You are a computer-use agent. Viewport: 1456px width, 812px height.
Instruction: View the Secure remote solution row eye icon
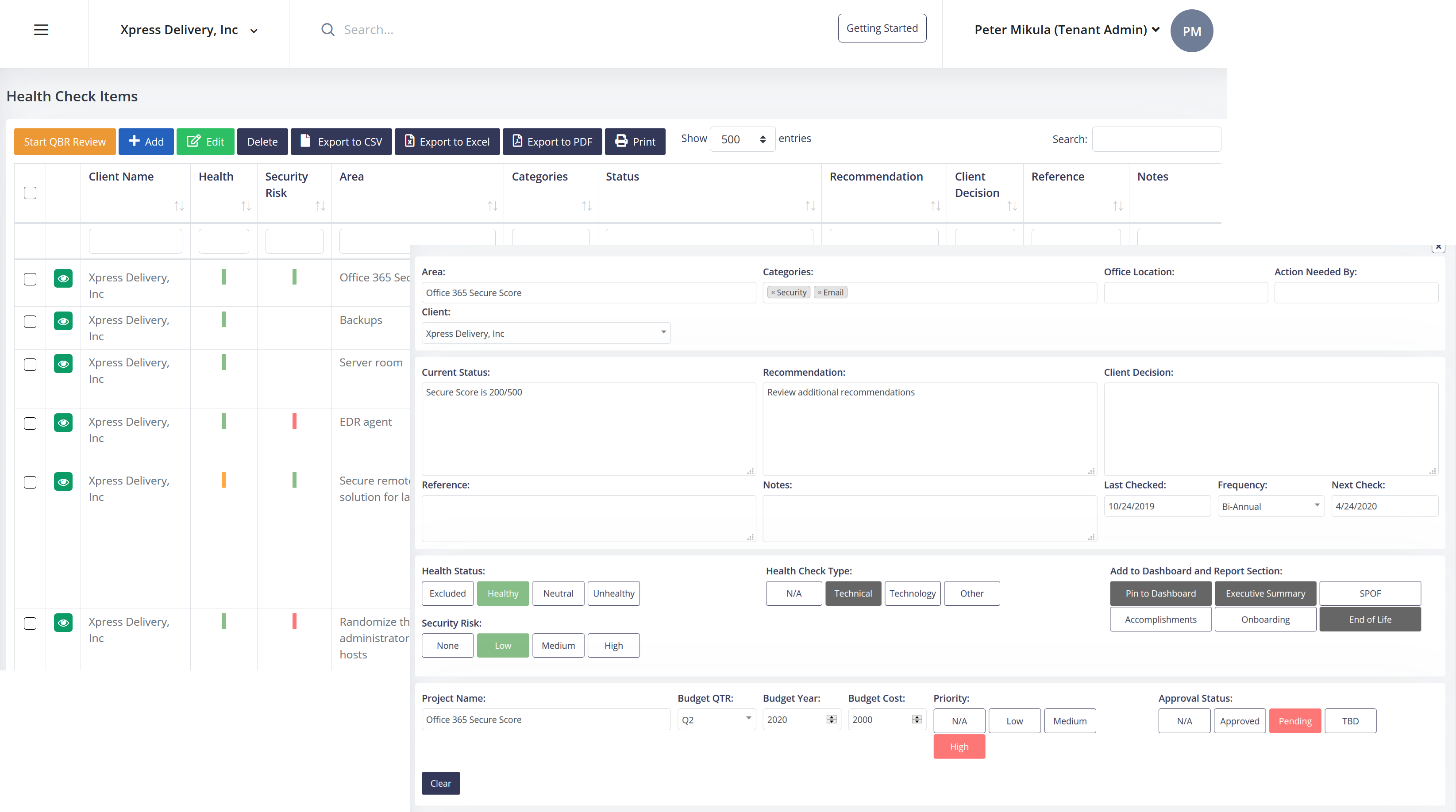(x=63, y=481)
